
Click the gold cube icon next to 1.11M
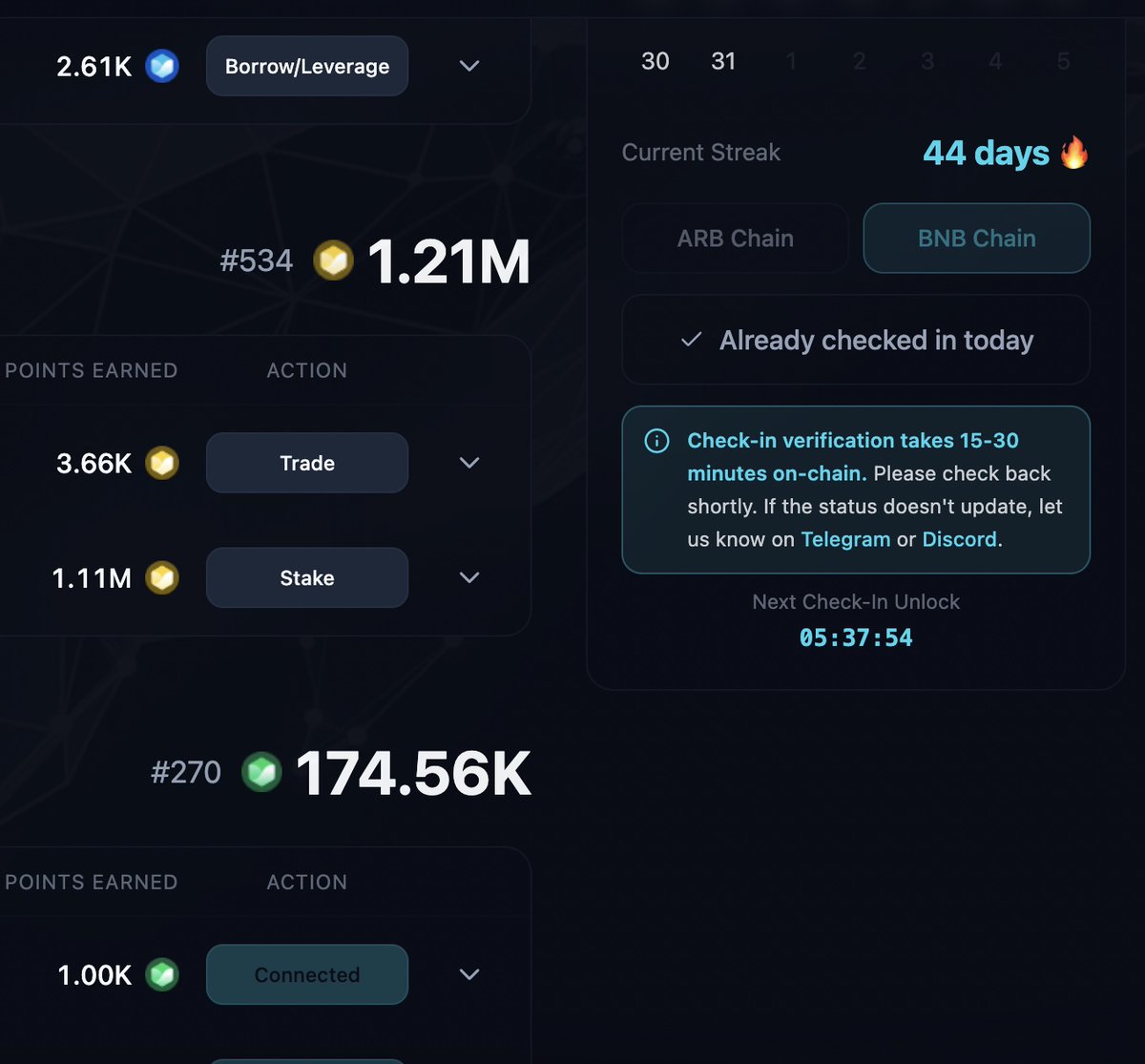(x=162, y=577)
